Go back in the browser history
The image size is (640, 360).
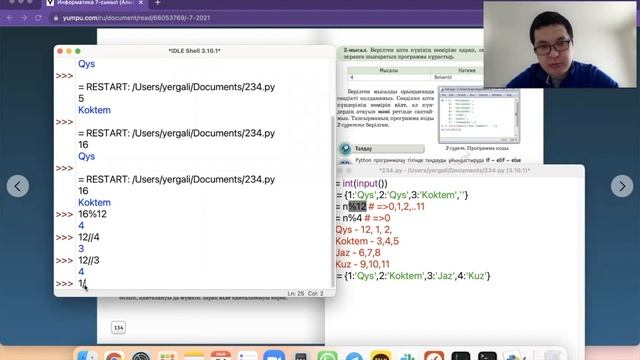click(10, 18)
